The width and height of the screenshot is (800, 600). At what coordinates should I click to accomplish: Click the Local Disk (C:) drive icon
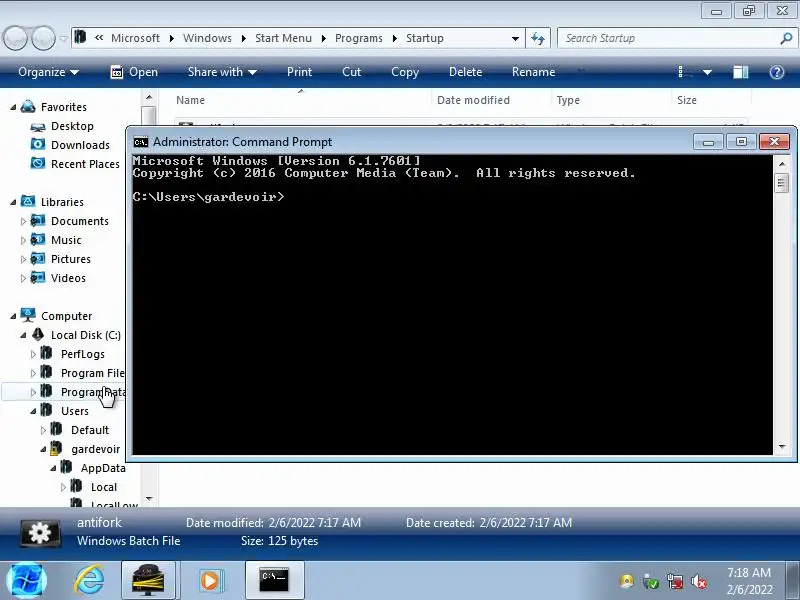point(38,334)
